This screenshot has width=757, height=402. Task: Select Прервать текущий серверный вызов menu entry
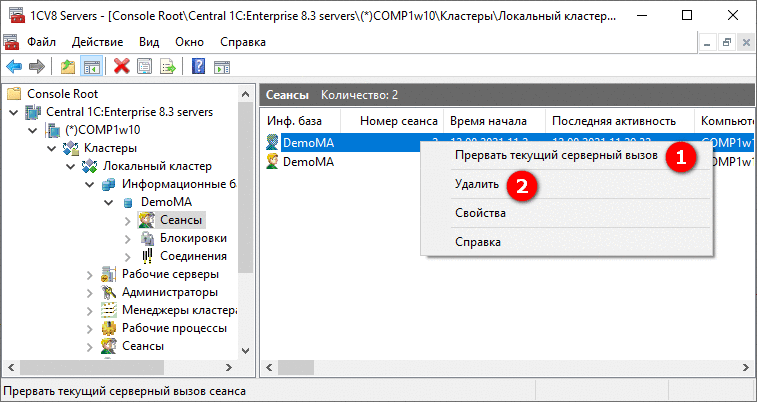pyautogui.click(x=557, y=155)
